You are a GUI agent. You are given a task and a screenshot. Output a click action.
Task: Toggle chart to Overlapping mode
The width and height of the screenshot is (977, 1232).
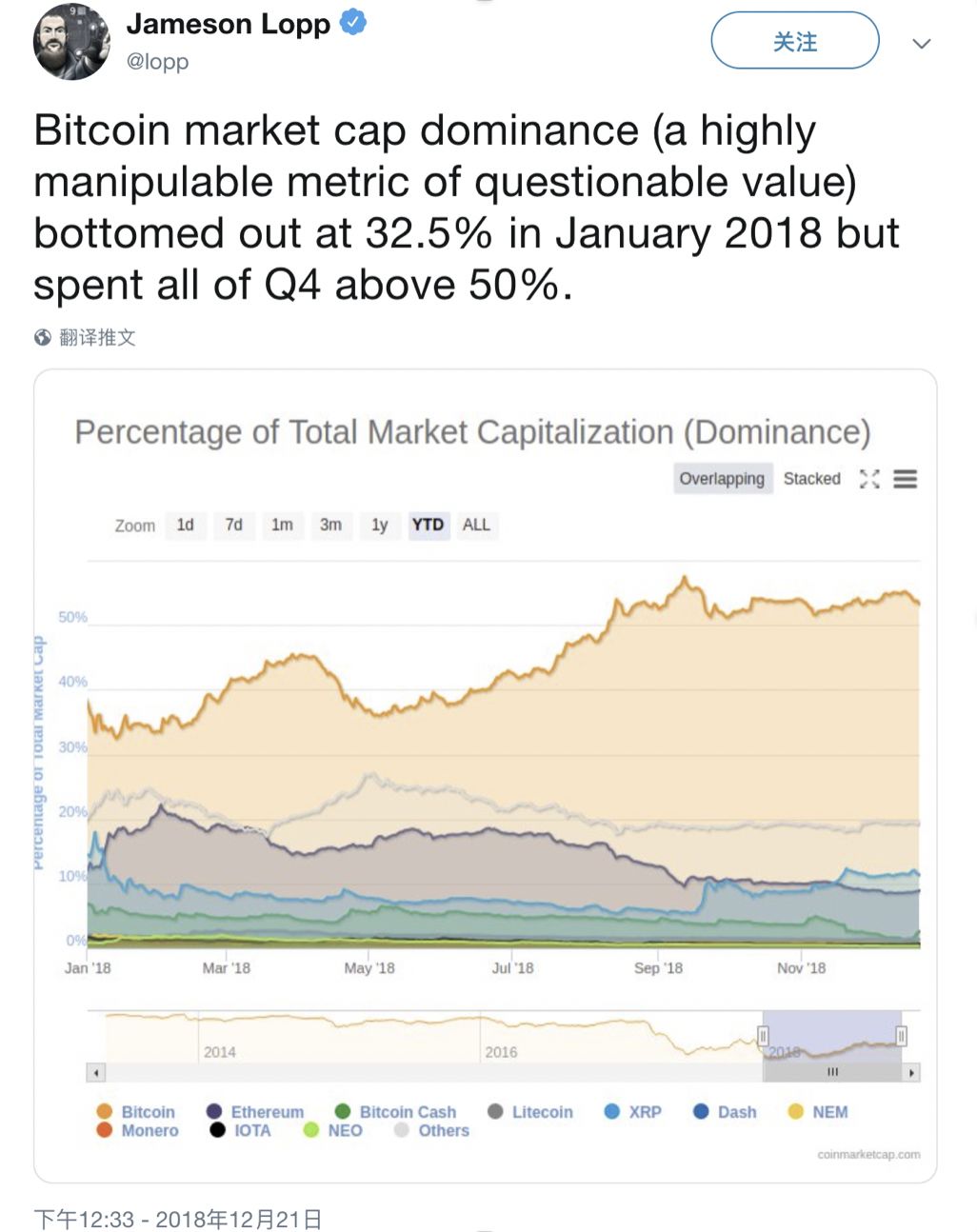click(722, 478)
